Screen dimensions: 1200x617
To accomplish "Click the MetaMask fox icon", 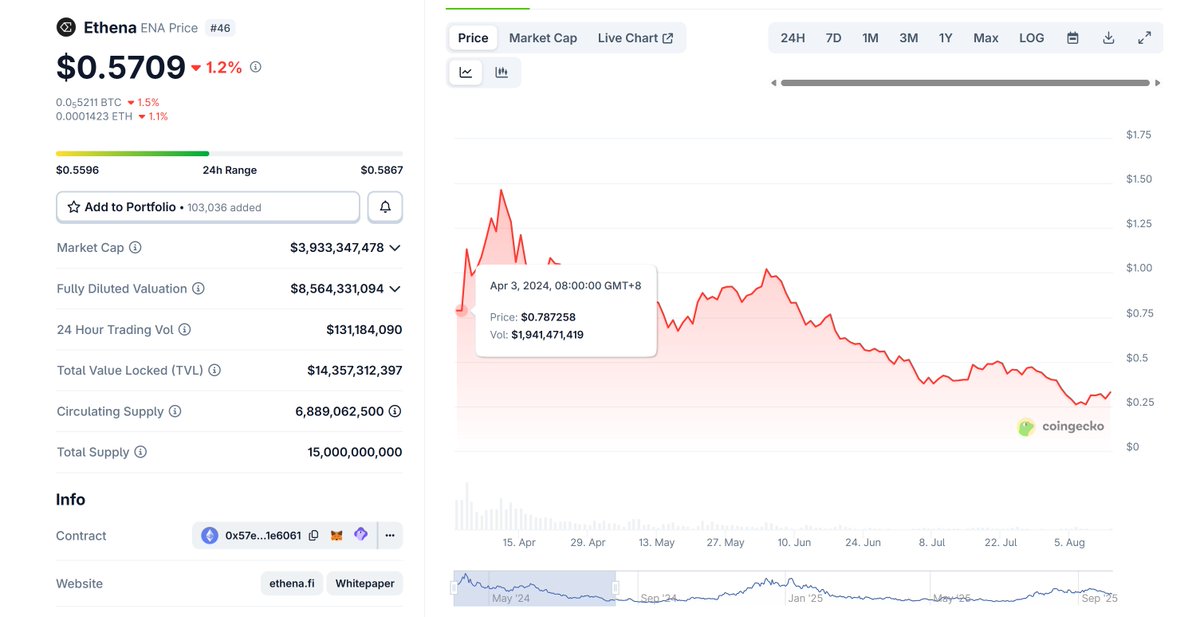I will point(338,536).
